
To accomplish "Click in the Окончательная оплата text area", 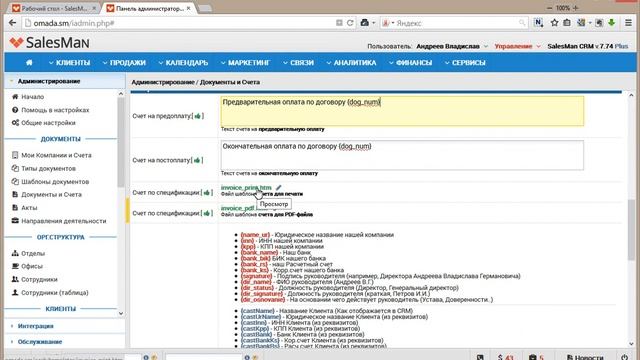I will [x=402, y=155].
